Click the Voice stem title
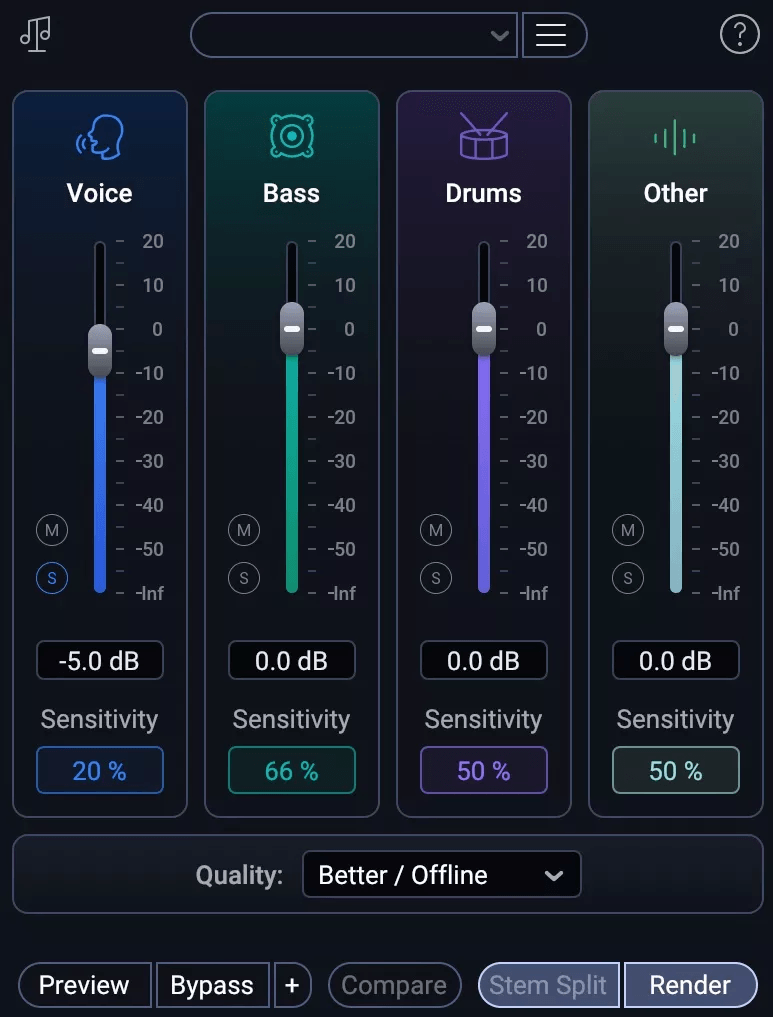The width and height of the screenshot is (773, 1017). [x=100, y=193]
